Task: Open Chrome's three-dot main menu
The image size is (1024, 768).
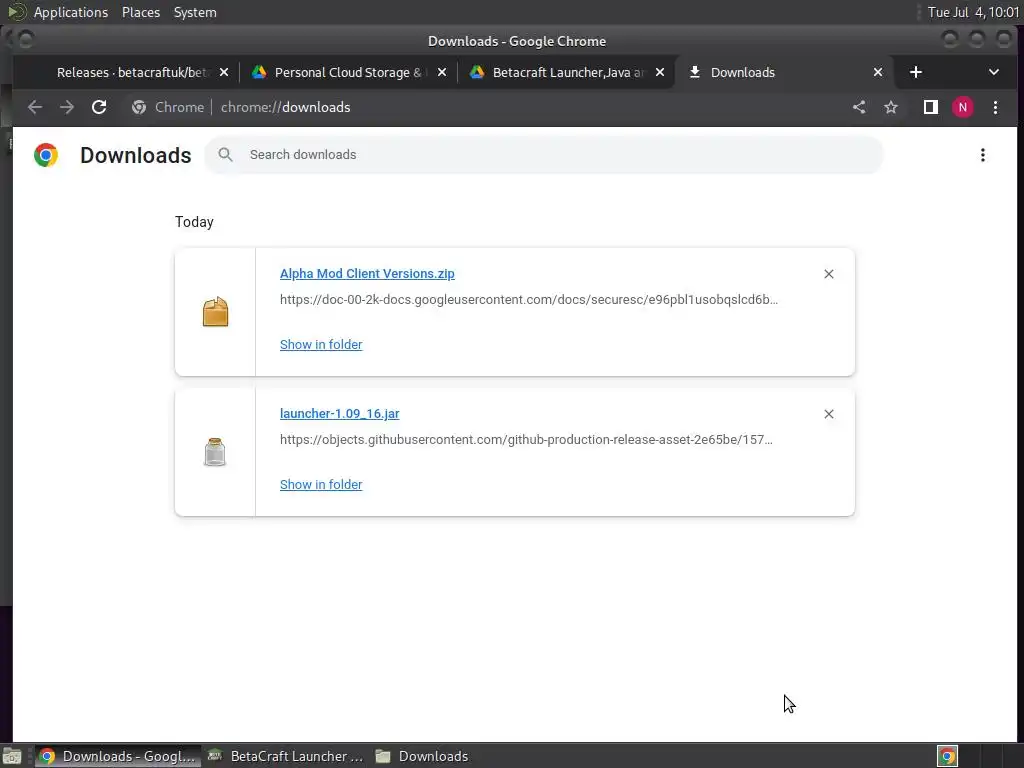Action: pyautogui.click(x=995, y=107)
